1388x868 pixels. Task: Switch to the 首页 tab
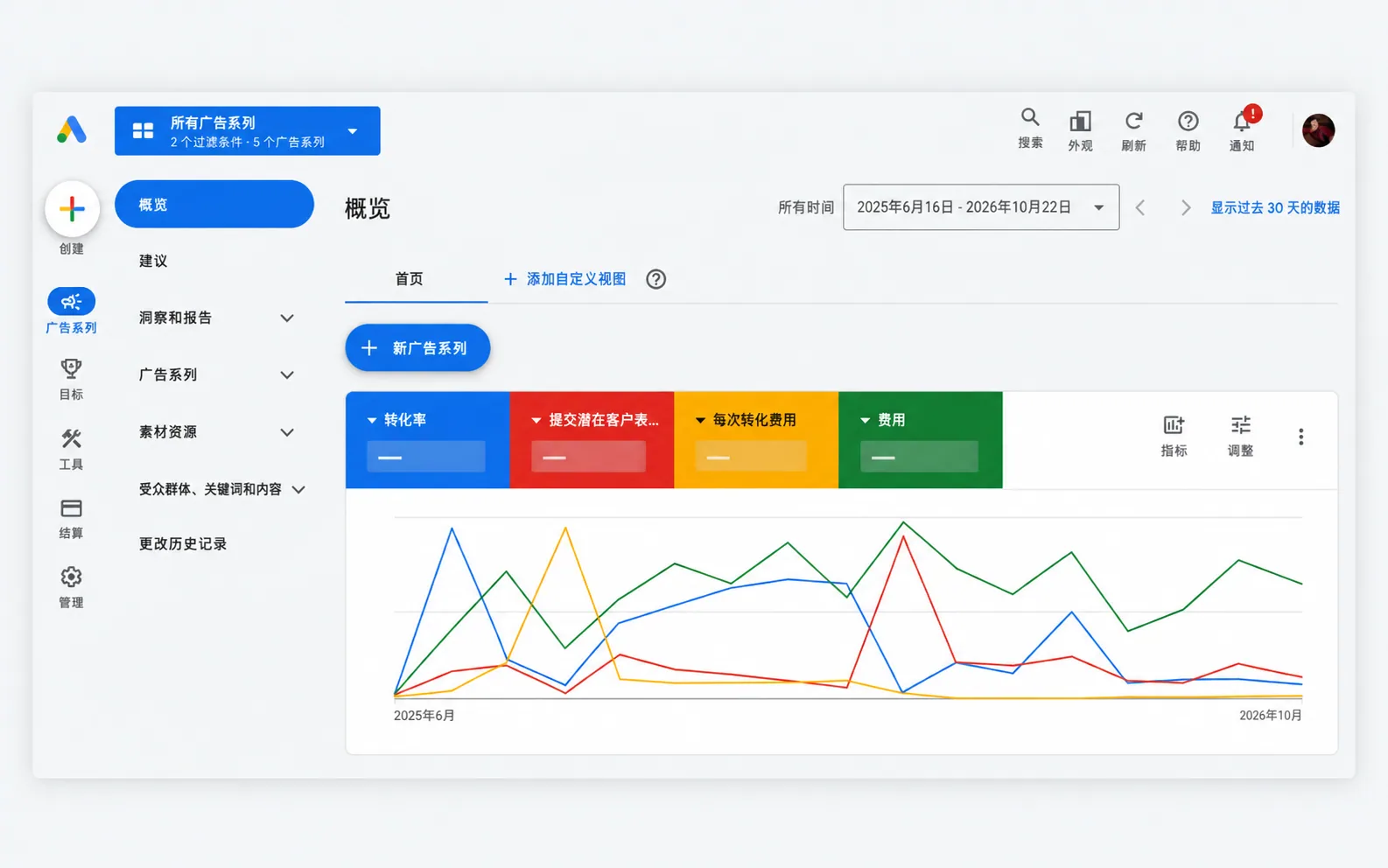409,279
